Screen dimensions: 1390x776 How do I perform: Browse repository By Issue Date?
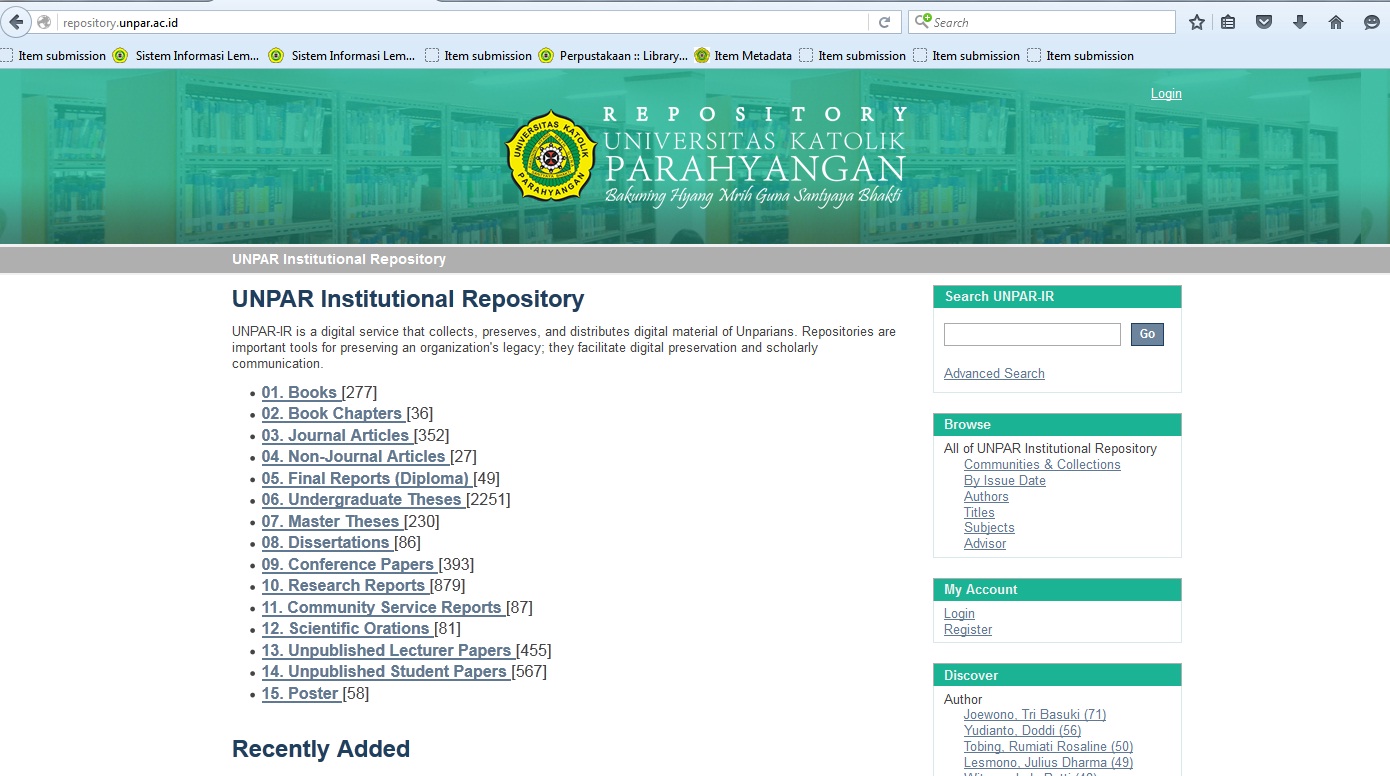(1004, 480)
